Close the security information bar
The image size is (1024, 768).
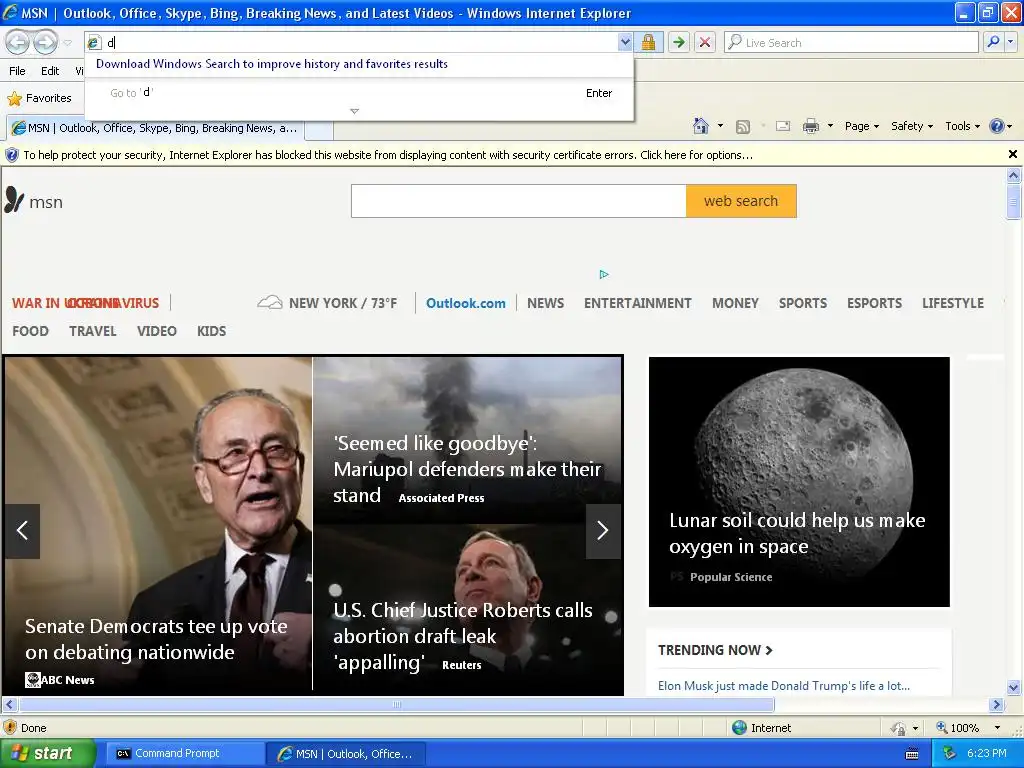click(1013, 154)
